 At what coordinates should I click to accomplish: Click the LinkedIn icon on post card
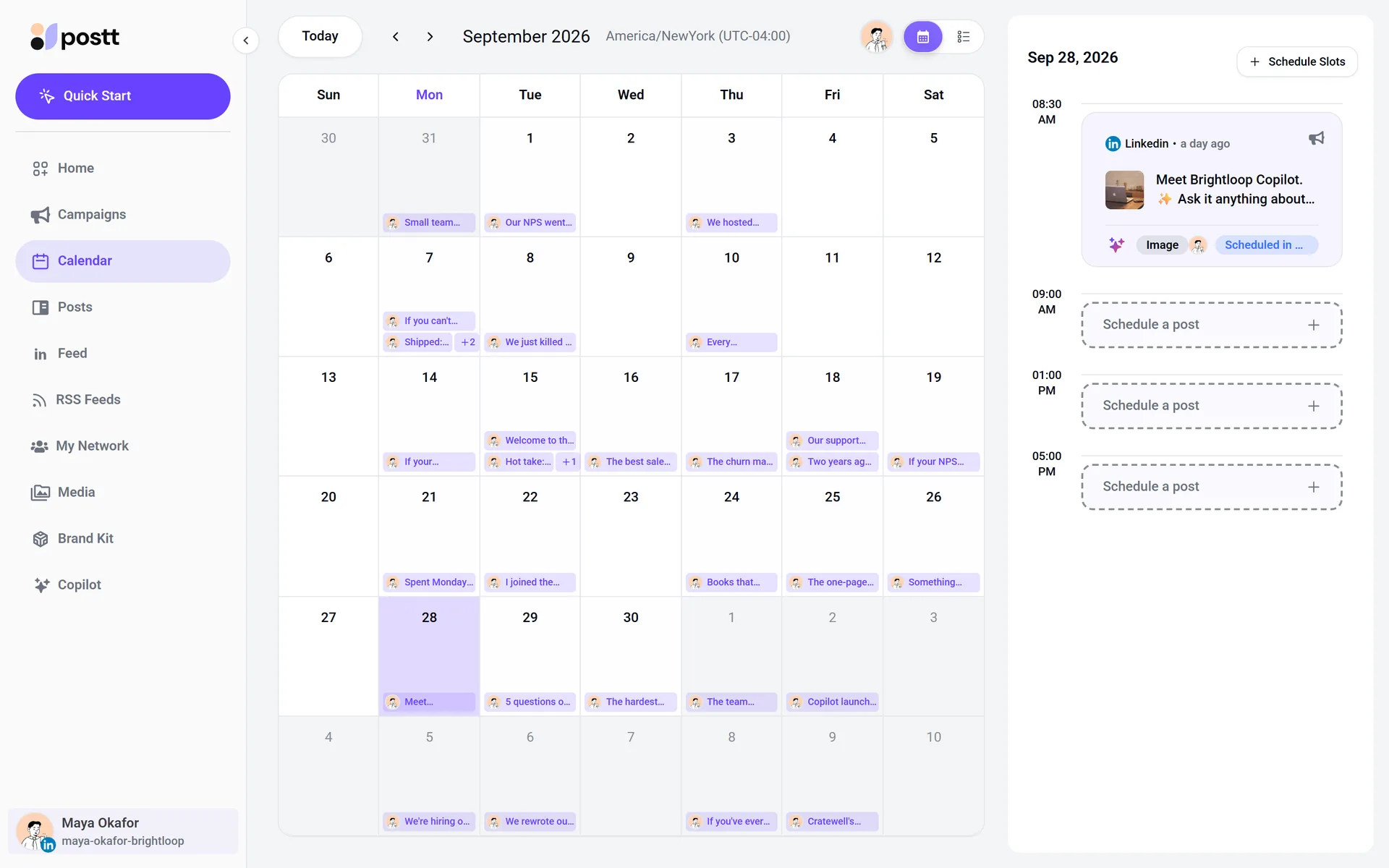click(1113, 144)
